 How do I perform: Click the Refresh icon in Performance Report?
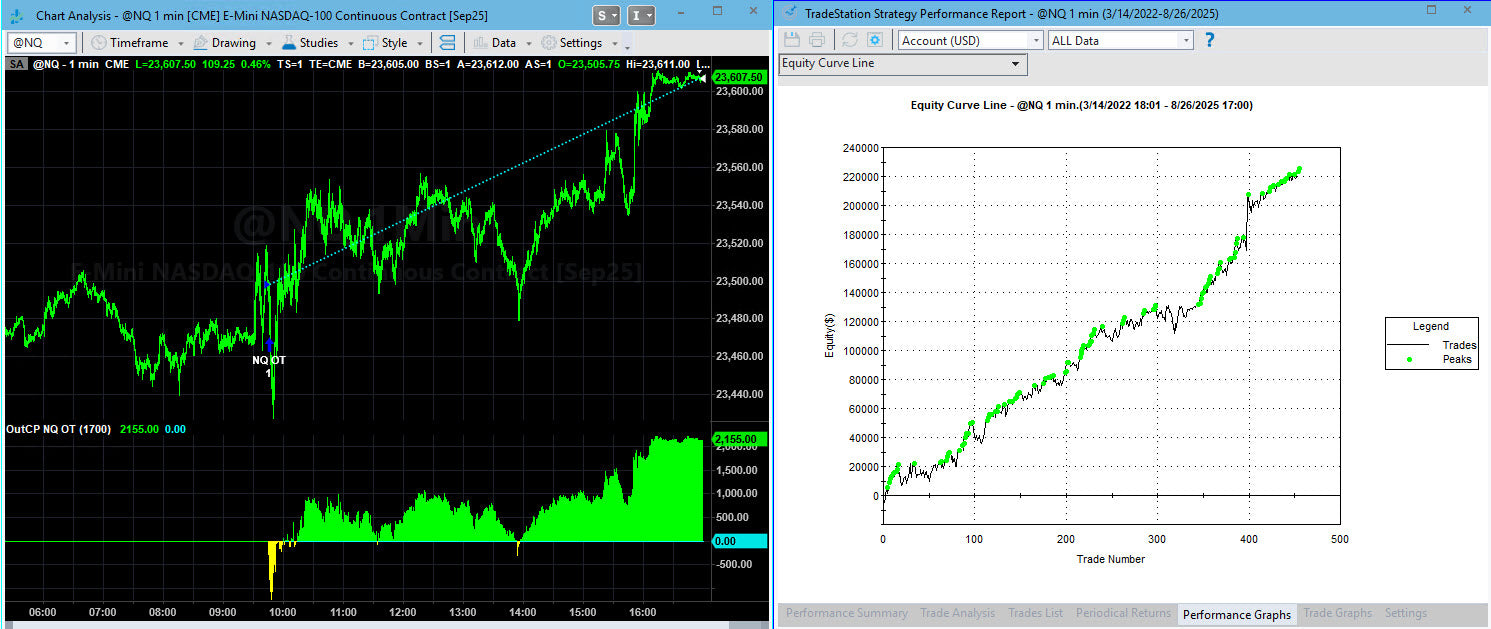(x=850, y=40)
